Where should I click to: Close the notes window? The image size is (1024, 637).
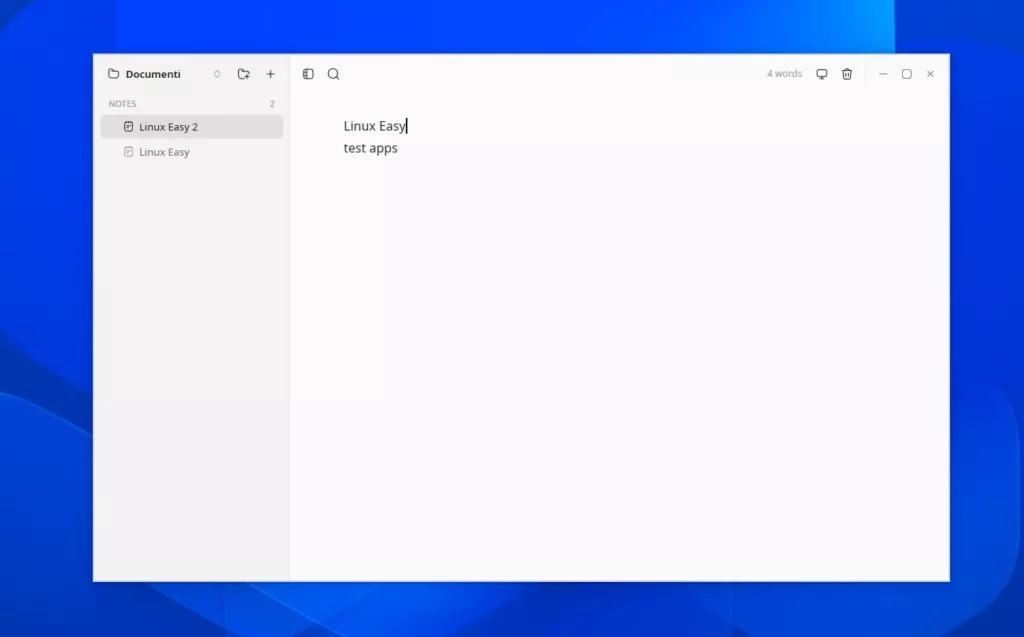click(x=930, y=74)
